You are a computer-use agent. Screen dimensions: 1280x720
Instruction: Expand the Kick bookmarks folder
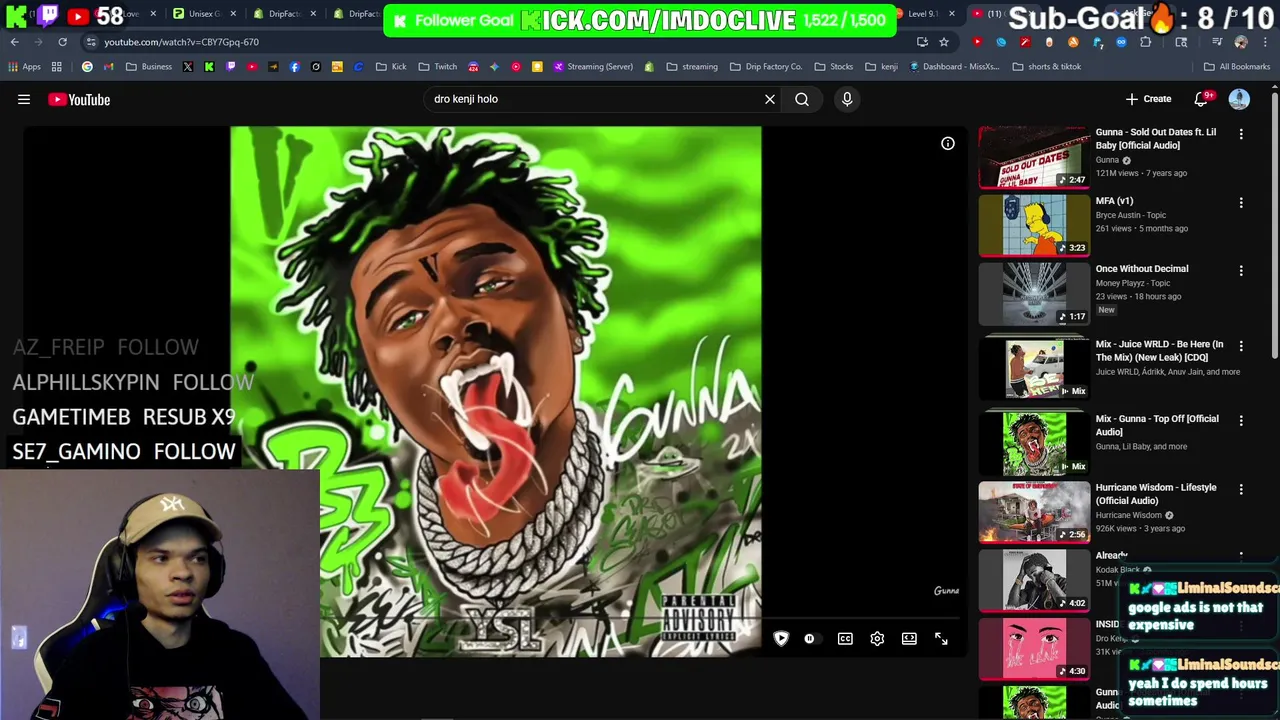[x=391, y=67]
